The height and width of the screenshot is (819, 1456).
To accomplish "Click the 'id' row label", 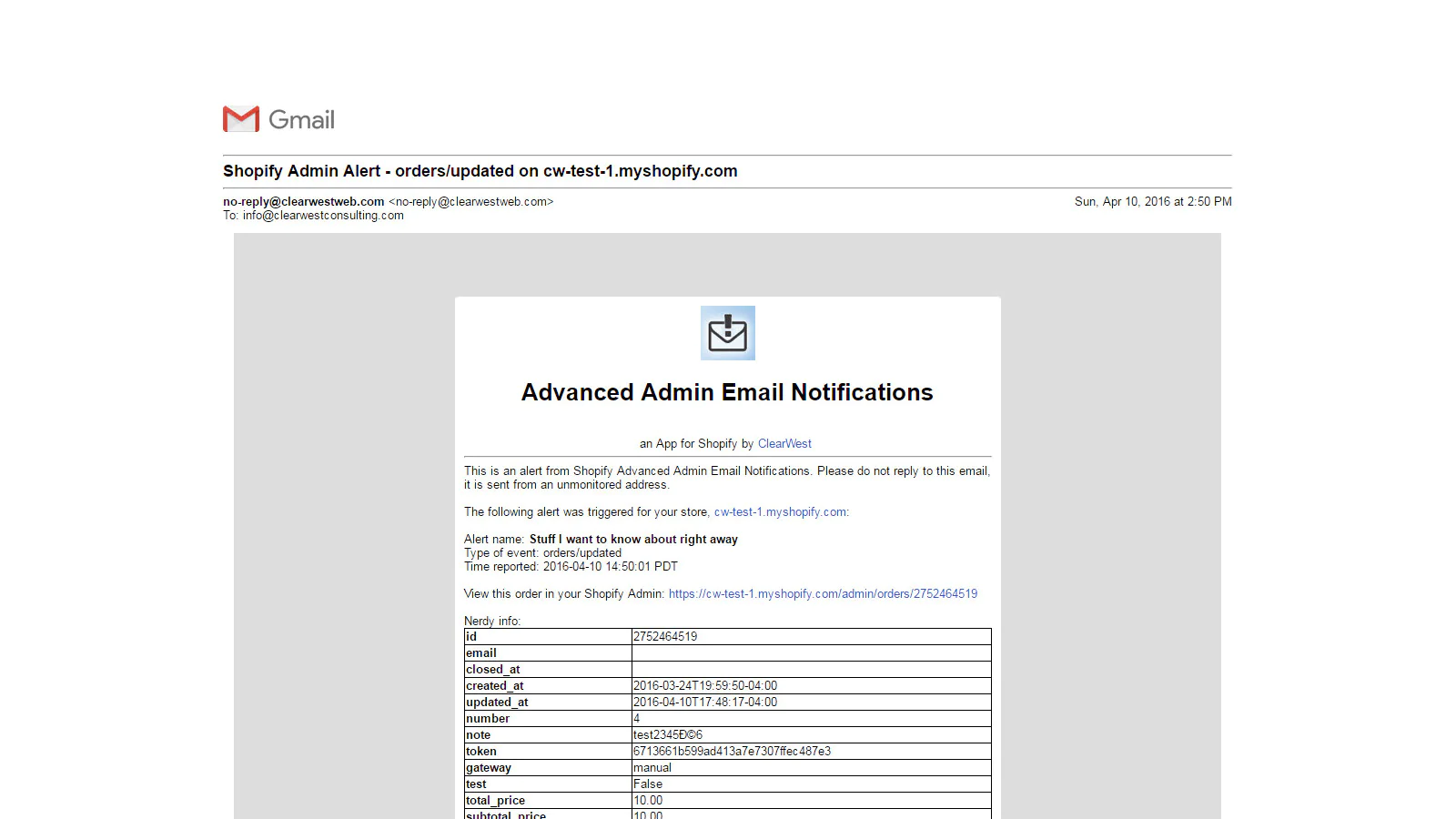I will [x=471, y=637].
